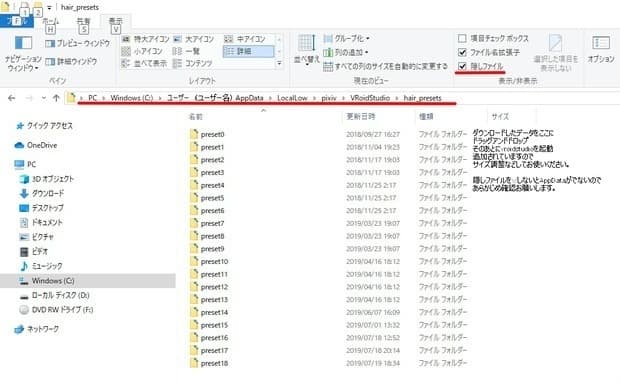Viewport: 620px width, 385px height.
Task: Open ミュージック in navigation pane
Action: (41, 266)
